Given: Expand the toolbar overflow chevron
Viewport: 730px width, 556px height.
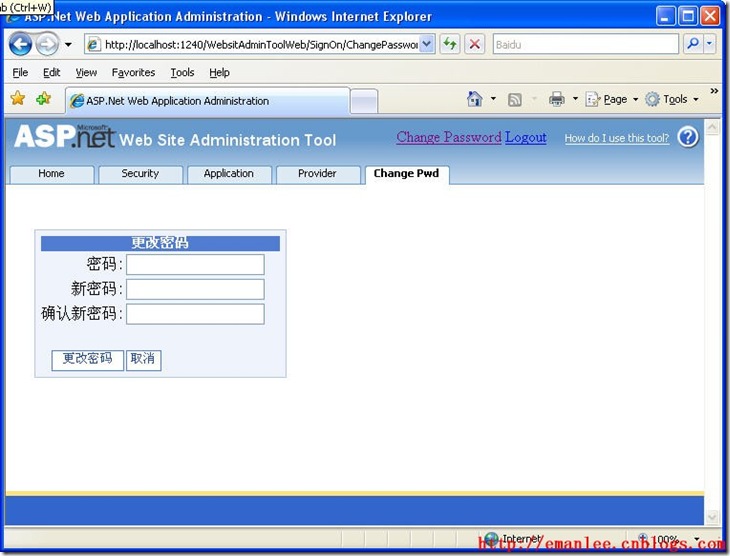Looking at the screenshot, I should point(714,91).
